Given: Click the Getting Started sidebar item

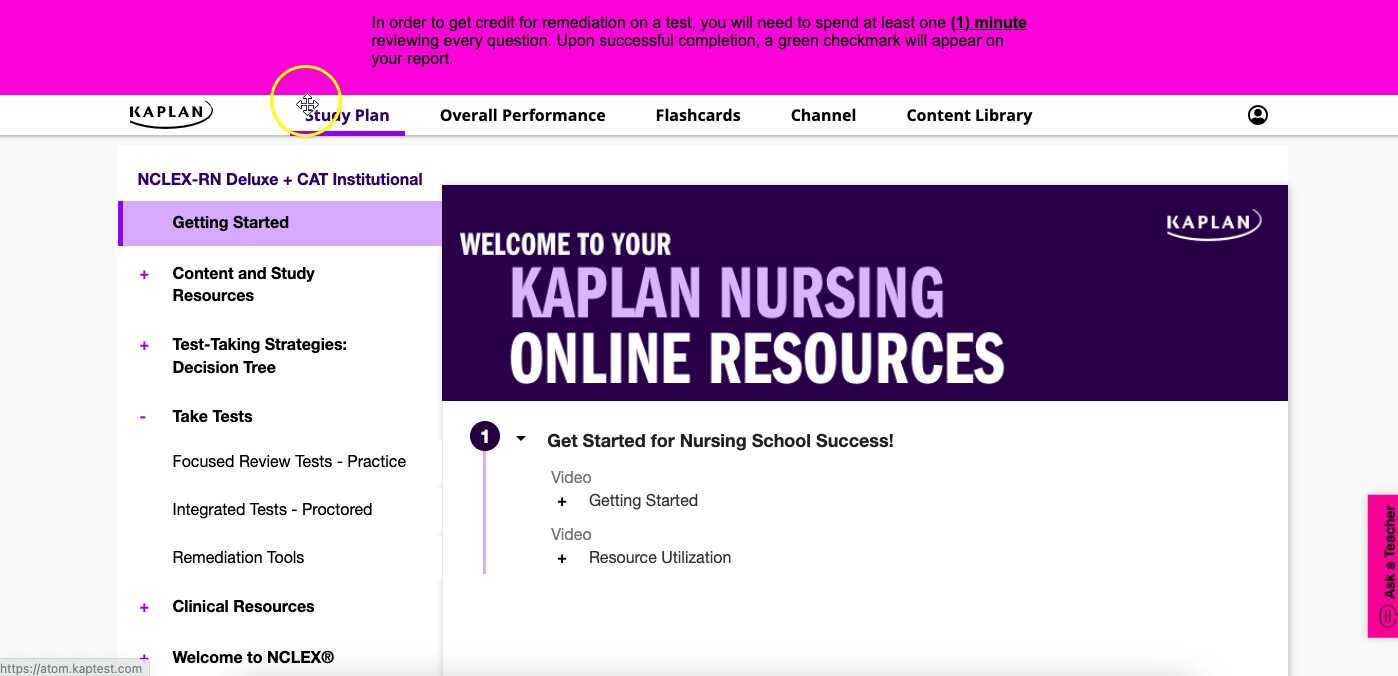Looking at the screenshot, I should [x=230, y=222].
